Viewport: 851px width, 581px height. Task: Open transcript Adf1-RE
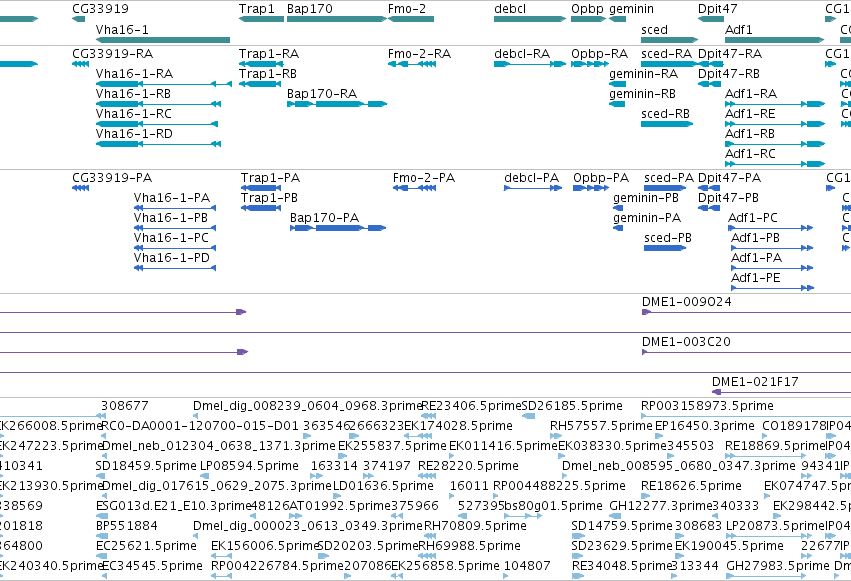coord(750,114)
